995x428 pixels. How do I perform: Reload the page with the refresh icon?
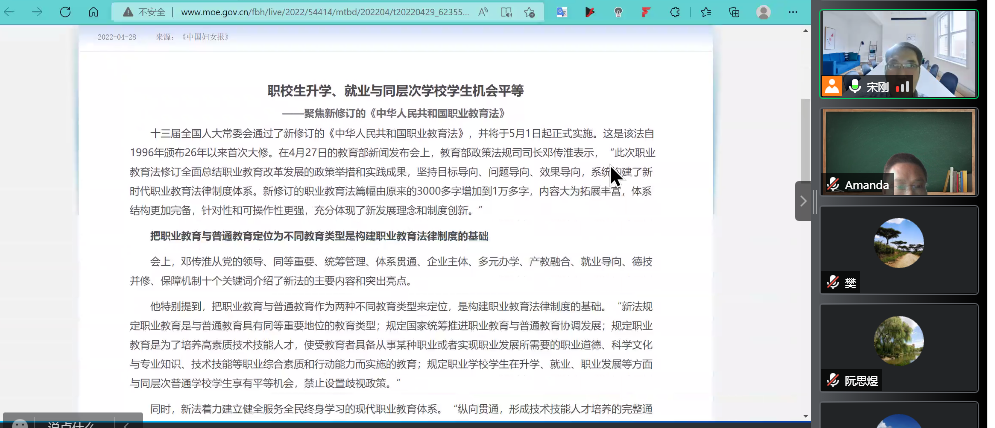64,12
